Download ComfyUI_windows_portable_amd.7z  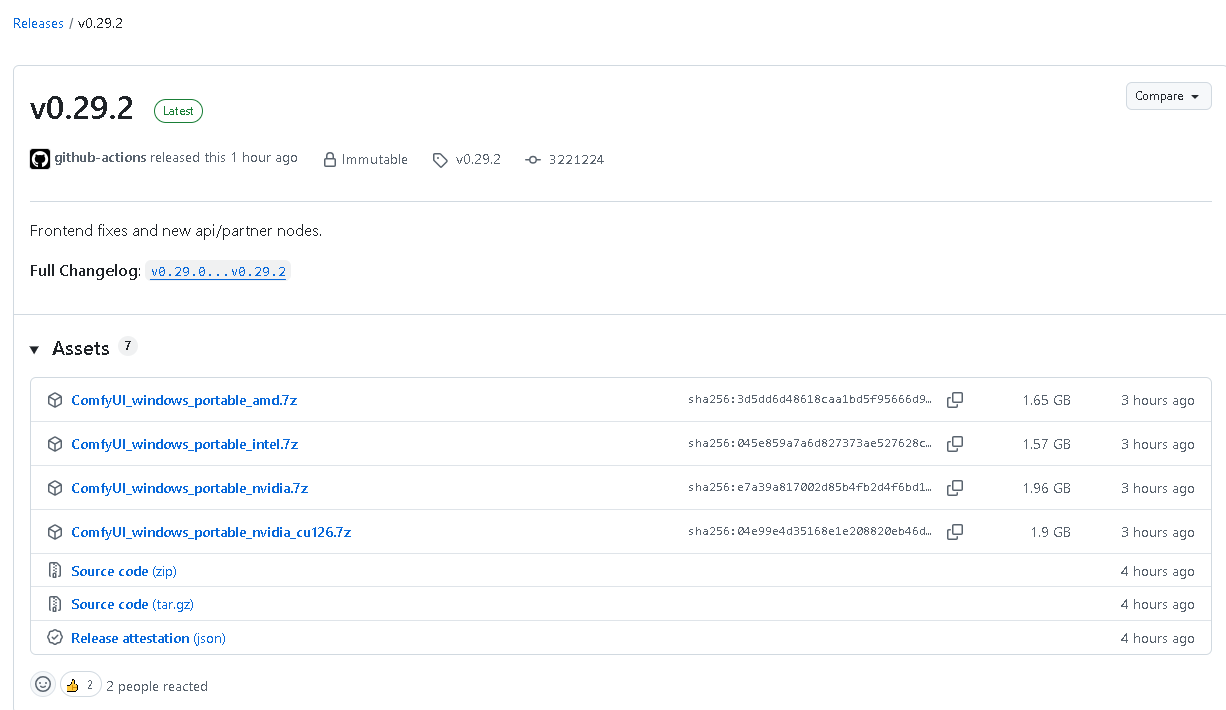[x=184, y=400]
